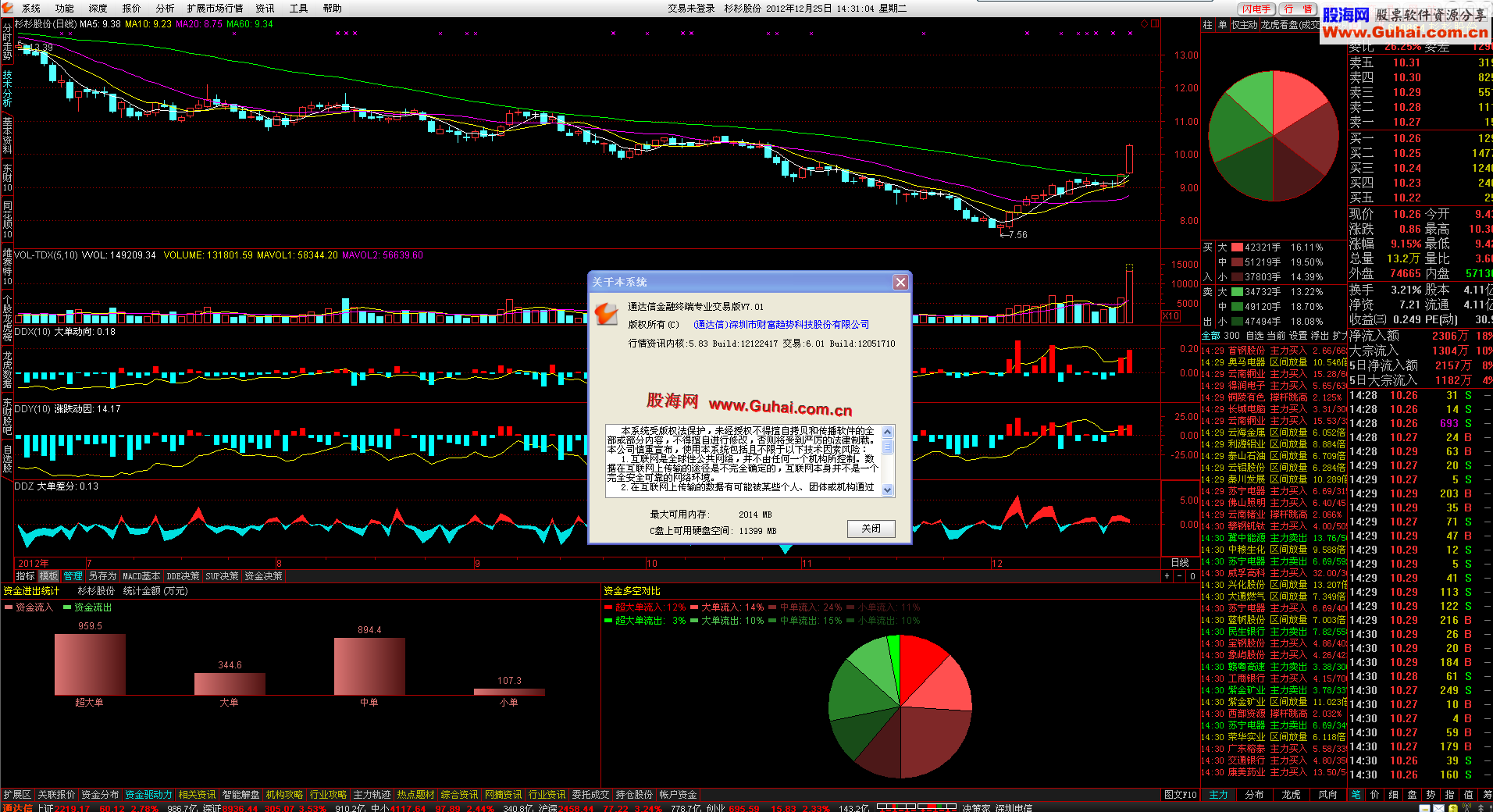Open the yellow note icon in status bar
Image resolution: width=1493 pixels, height=812 pixels.
click(1425, 808)
